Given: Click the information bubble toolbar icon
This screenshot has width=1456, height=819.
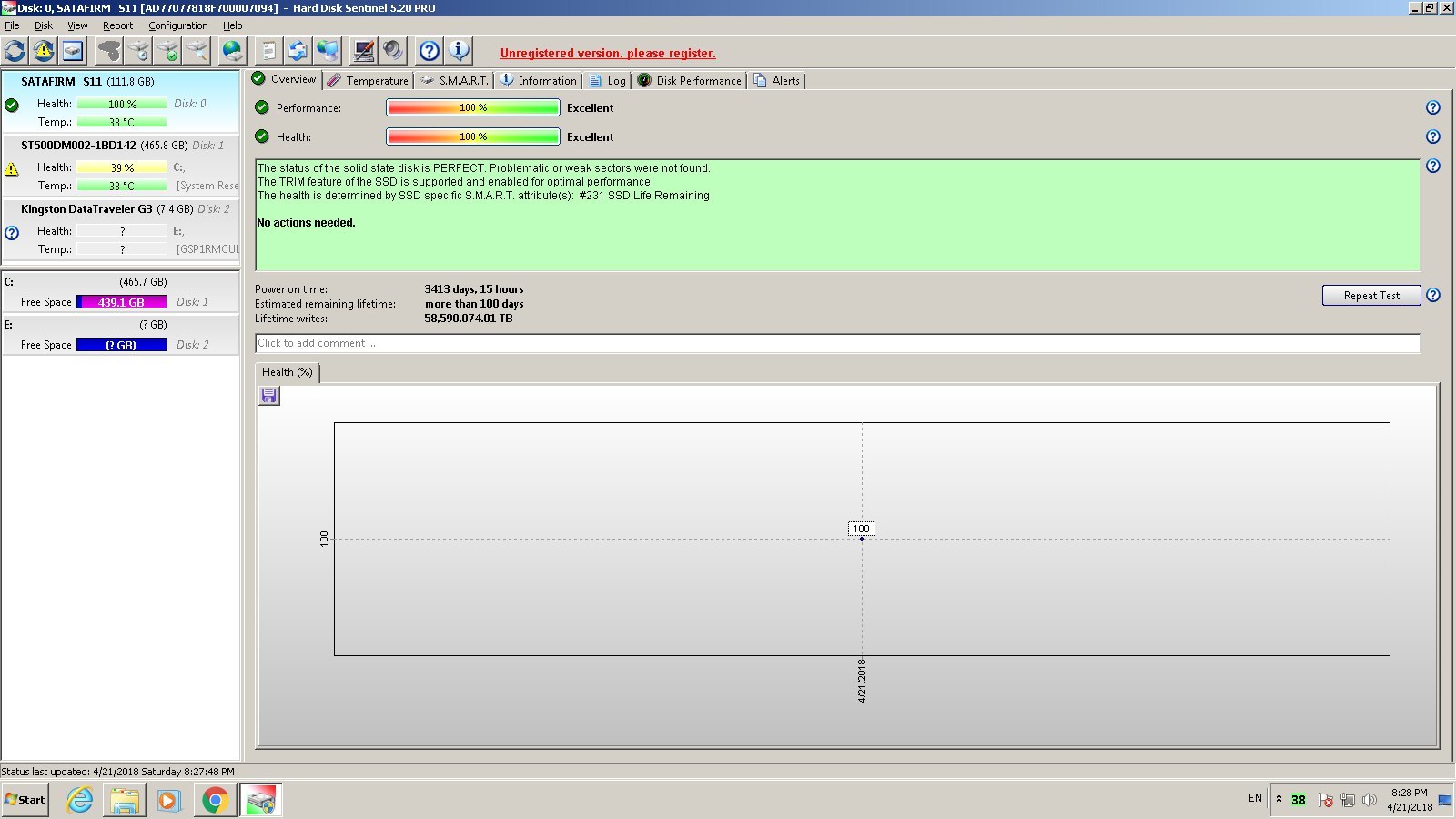Looking at the screenshot, I should pyautogui.click(x=459, y=51).
